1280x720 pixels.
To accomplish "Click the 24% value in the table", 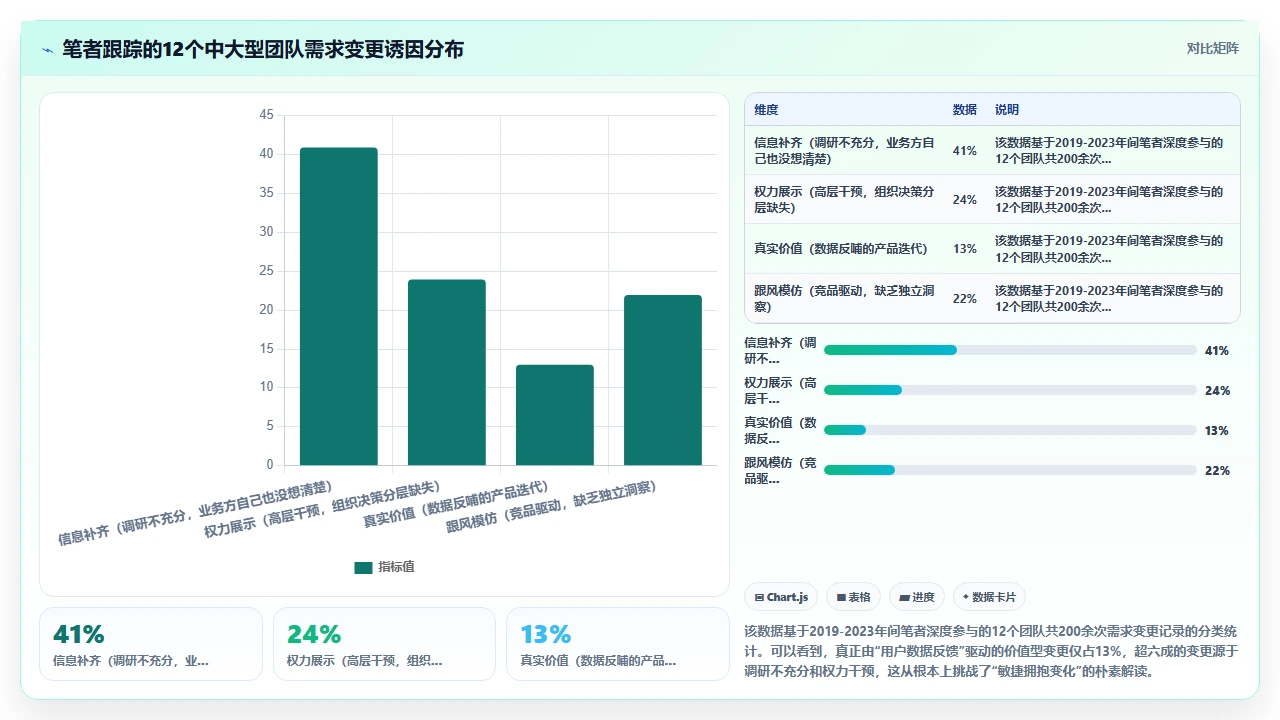I will pos(965,199).
